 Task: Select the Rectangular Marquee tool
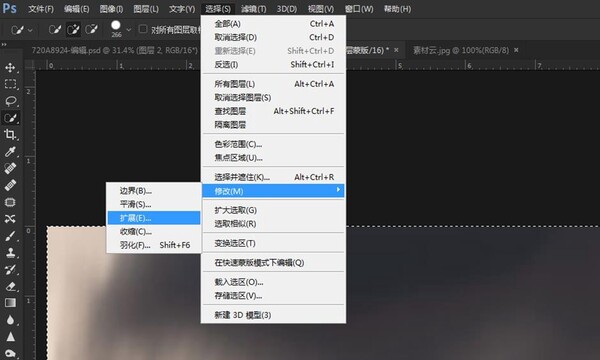(x=10, y=84)
